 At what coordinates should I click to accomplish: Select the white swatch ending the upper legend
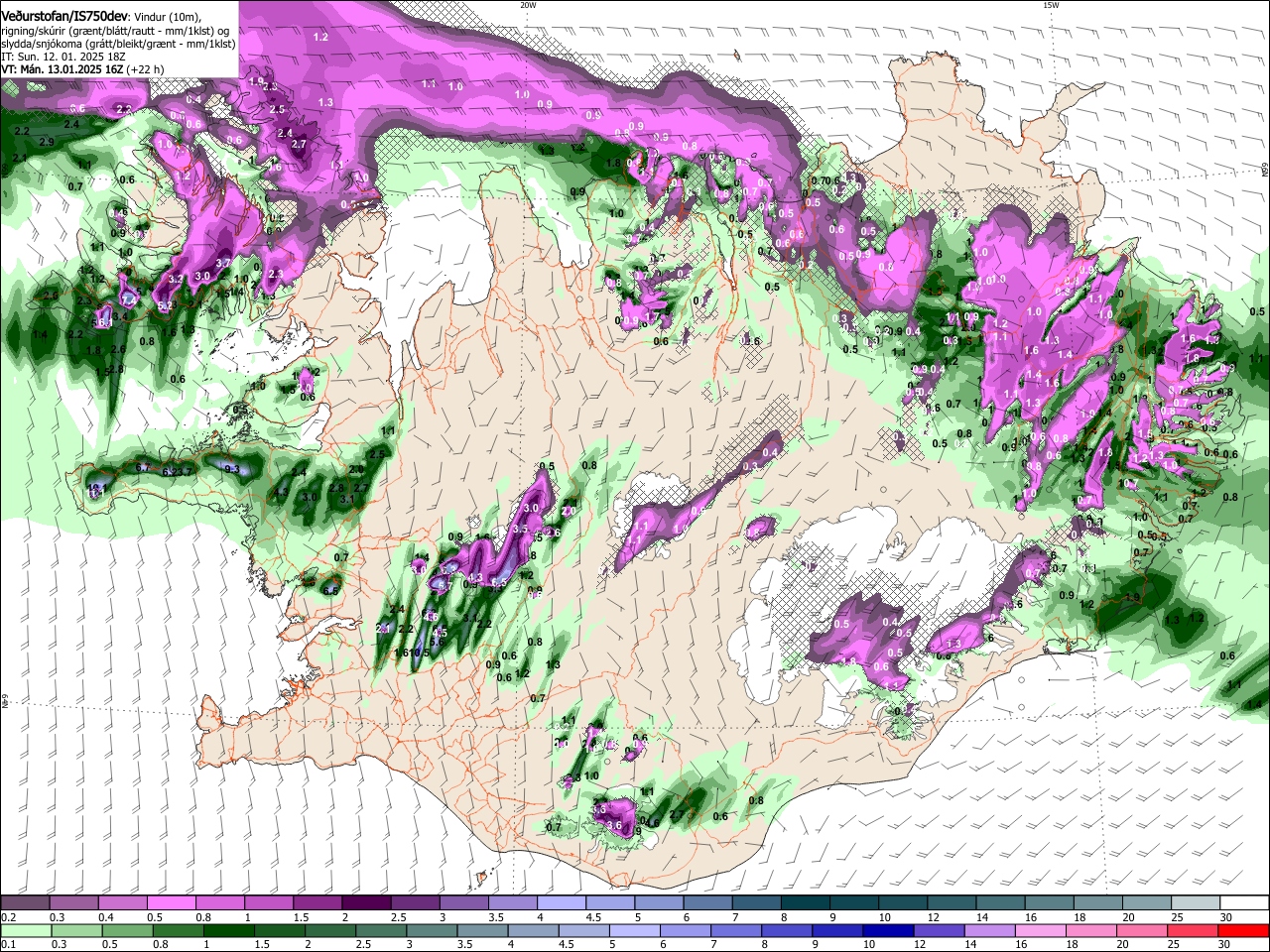(1244, 903)
